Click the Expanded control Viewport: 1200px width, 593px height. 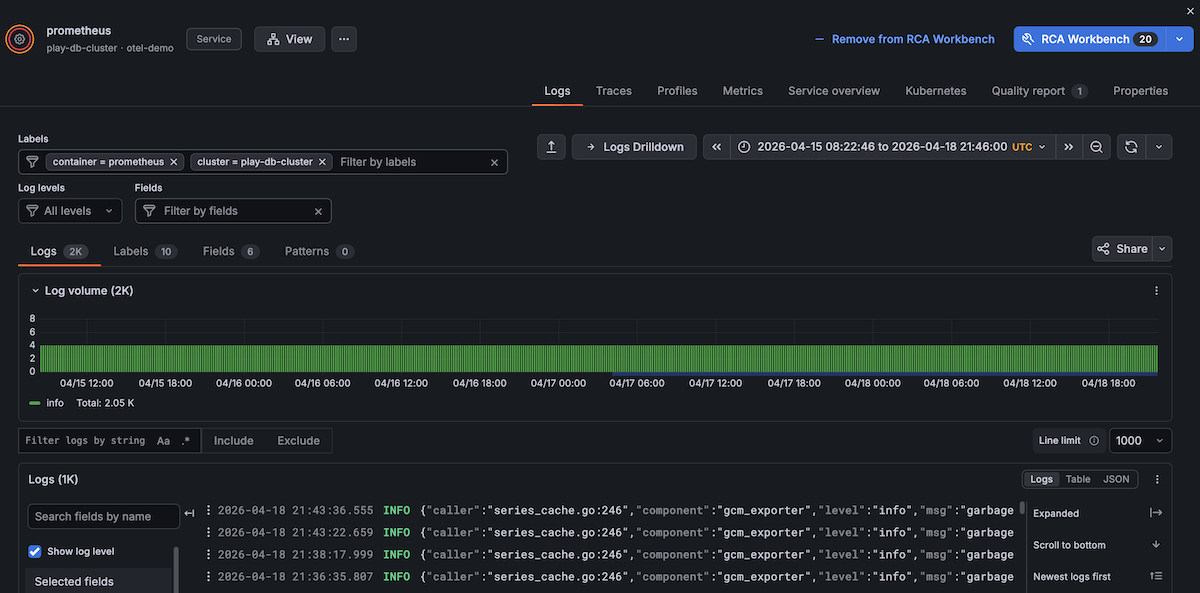click(x=1098, y=513)
